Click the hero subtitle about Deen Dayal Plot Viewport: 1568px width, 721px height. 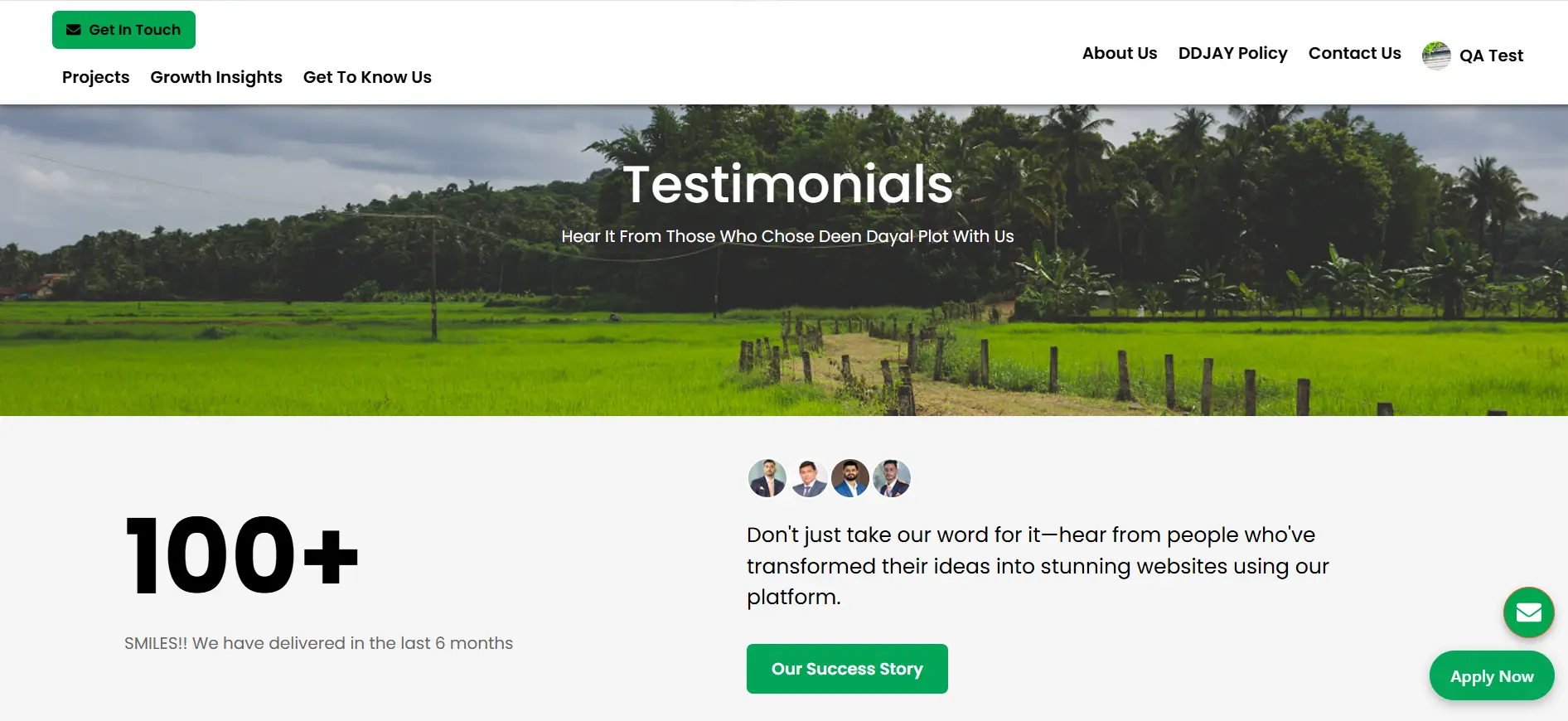coord(787,236)
